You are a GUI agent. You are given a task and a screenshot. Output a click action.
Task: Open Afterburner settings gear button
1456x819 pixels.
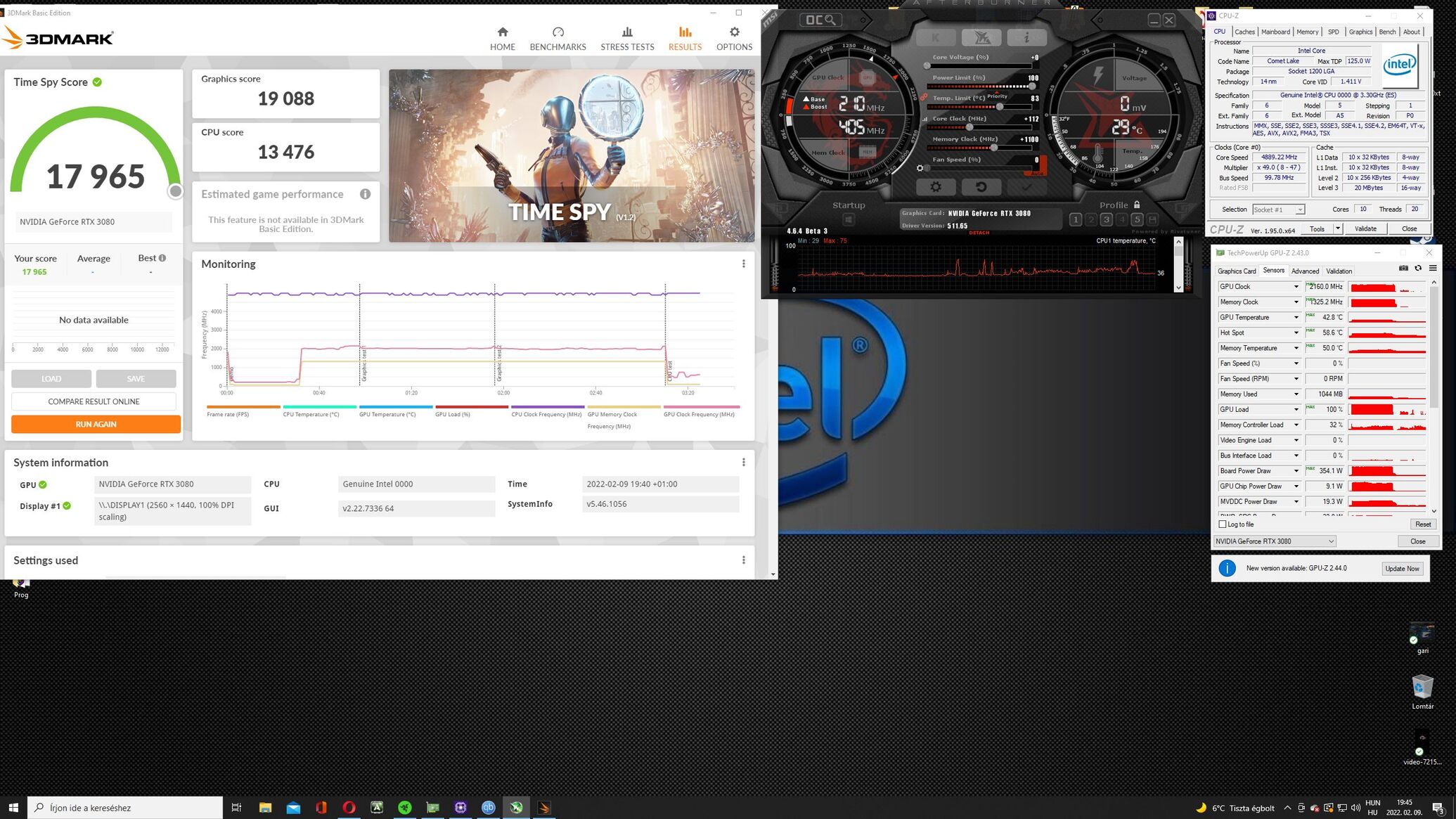[935, 187]
